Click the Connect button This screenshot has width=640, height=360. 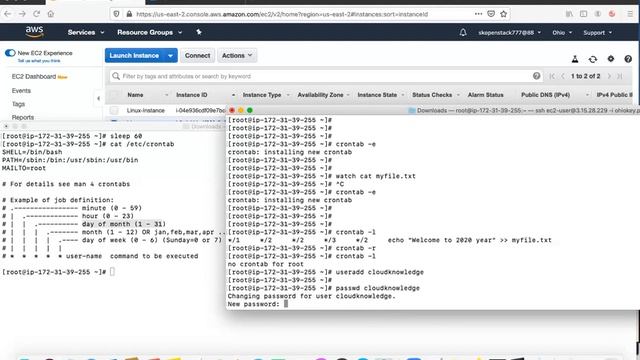(198, 56)
